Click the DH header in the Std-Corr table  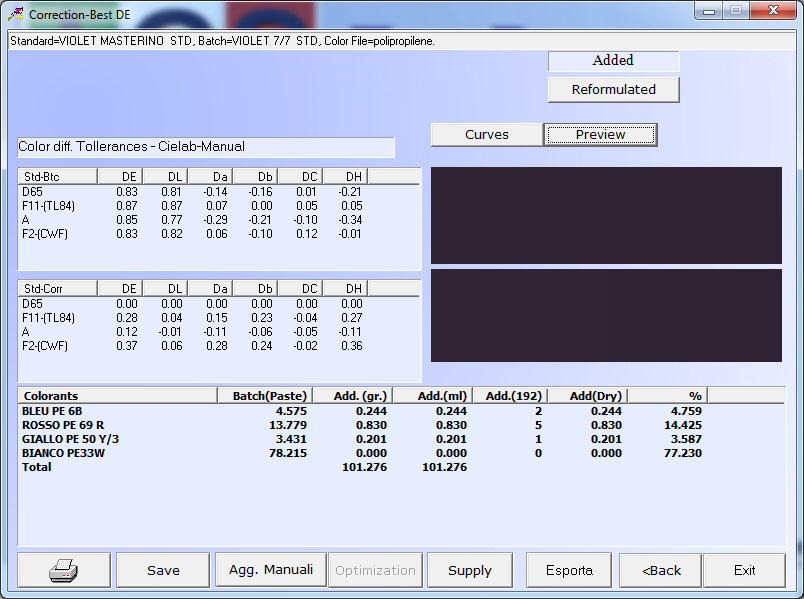[x=345, y=289]
